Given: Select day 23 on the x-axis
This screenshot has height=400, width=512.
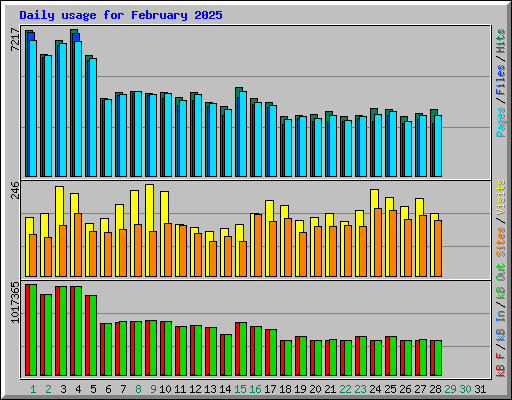Looking at the screenshot, I should pyautogui.click(x=360, y=389).
